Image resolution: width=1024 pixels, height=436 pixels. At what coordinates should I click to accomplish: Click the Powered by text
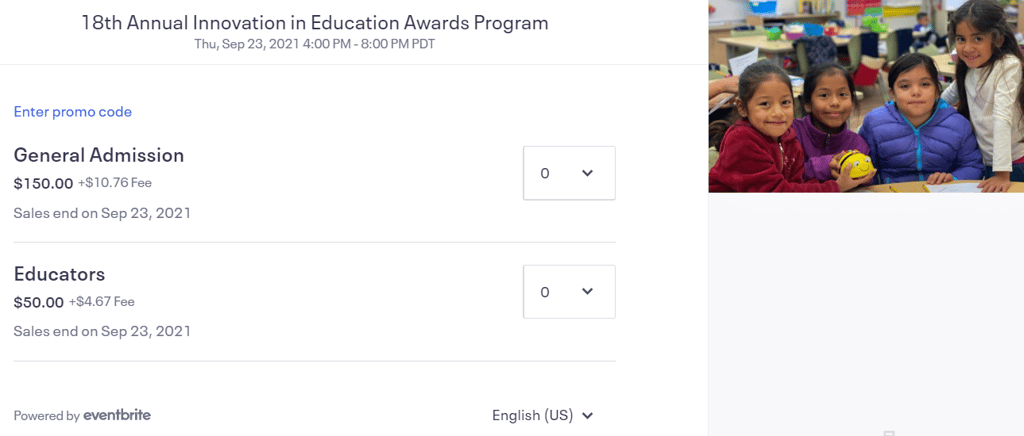[x=46, y=416]
